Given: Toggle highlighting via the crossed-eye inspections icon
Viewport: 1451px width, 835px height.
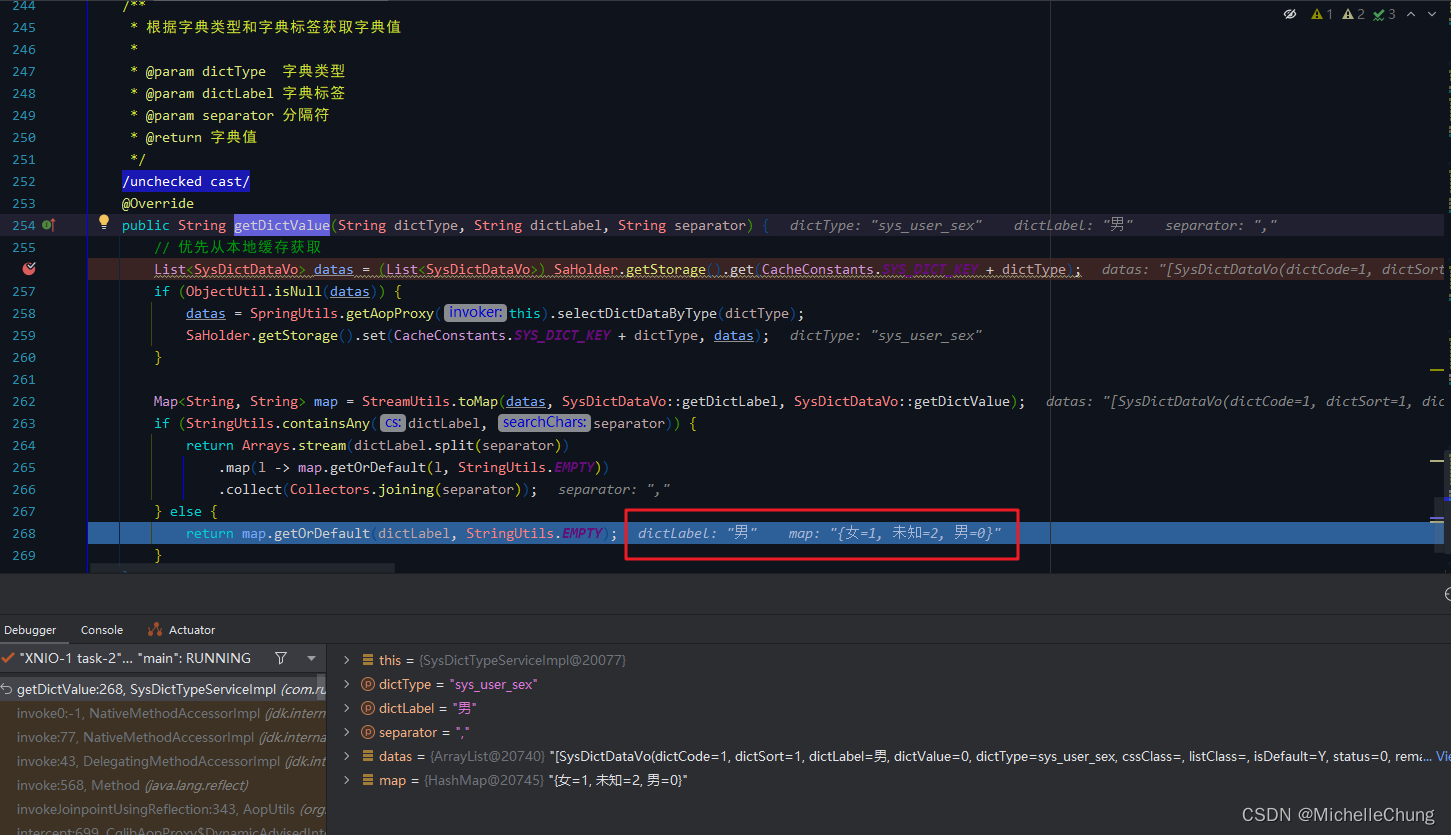Looking at the screenshot, I should 1289,14.
